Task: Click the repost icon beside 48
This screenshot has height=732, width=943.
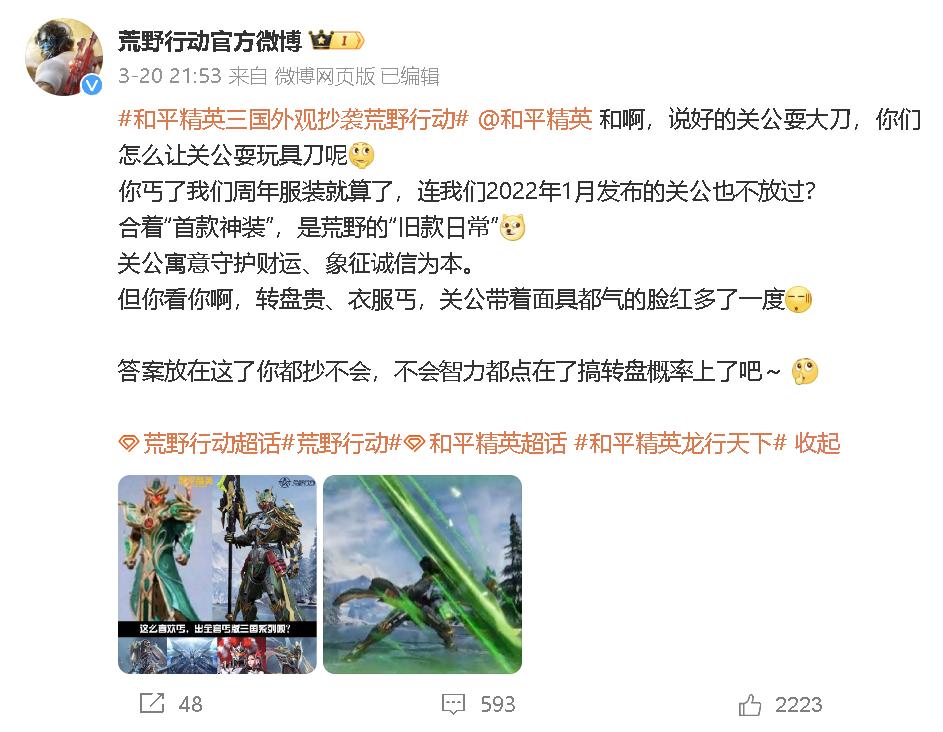Action: coord(152,703)
